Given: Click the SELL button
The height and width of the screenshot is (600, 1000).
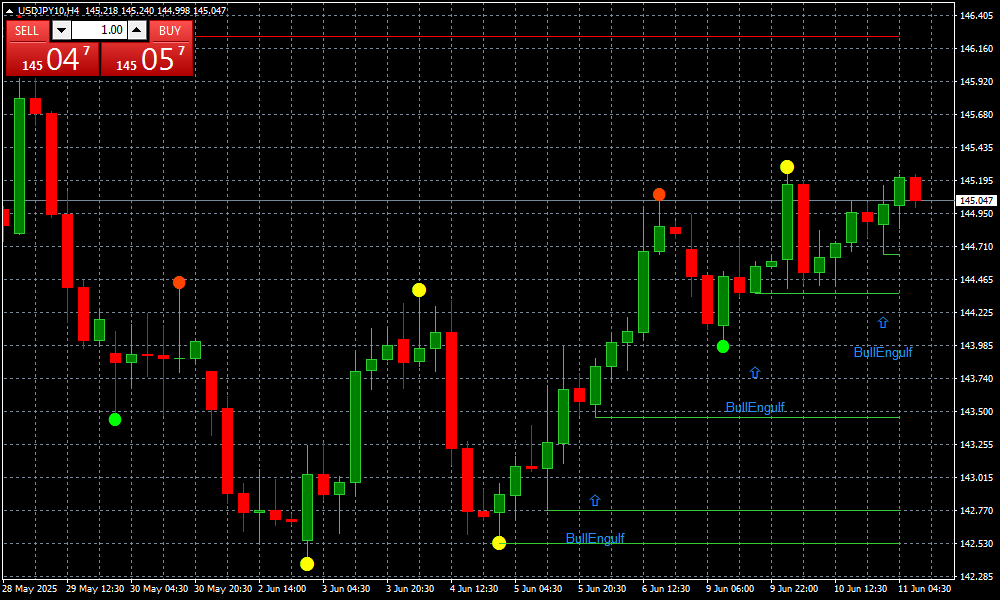Looking at the screenshot, I should click(x=27, y=30).
